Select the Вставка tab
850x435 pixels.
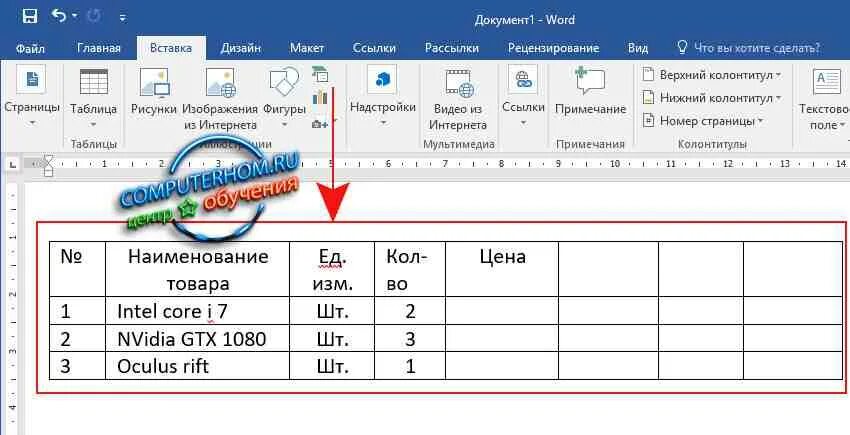[x=171, y=48]
